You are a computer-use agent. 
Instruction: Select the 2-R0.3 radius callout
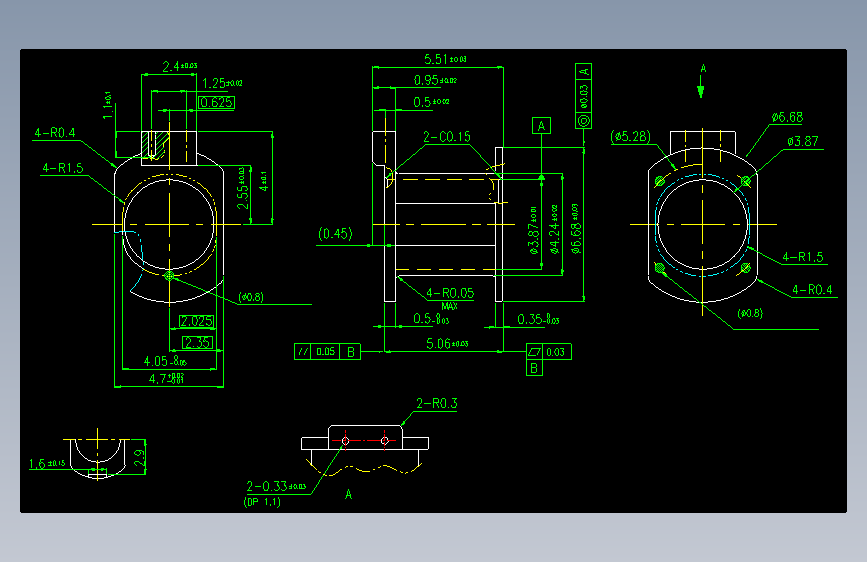pos(437,403)
